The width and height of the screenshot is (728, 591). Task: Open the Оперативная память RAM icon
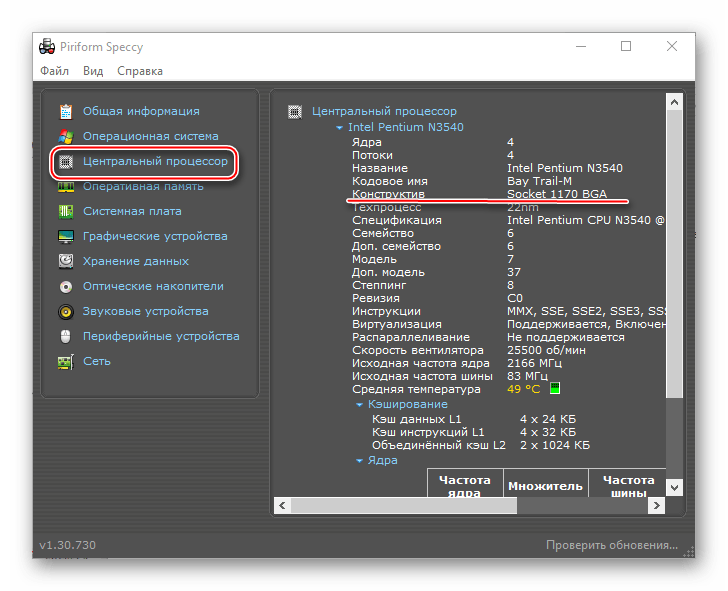pos(66,186)
